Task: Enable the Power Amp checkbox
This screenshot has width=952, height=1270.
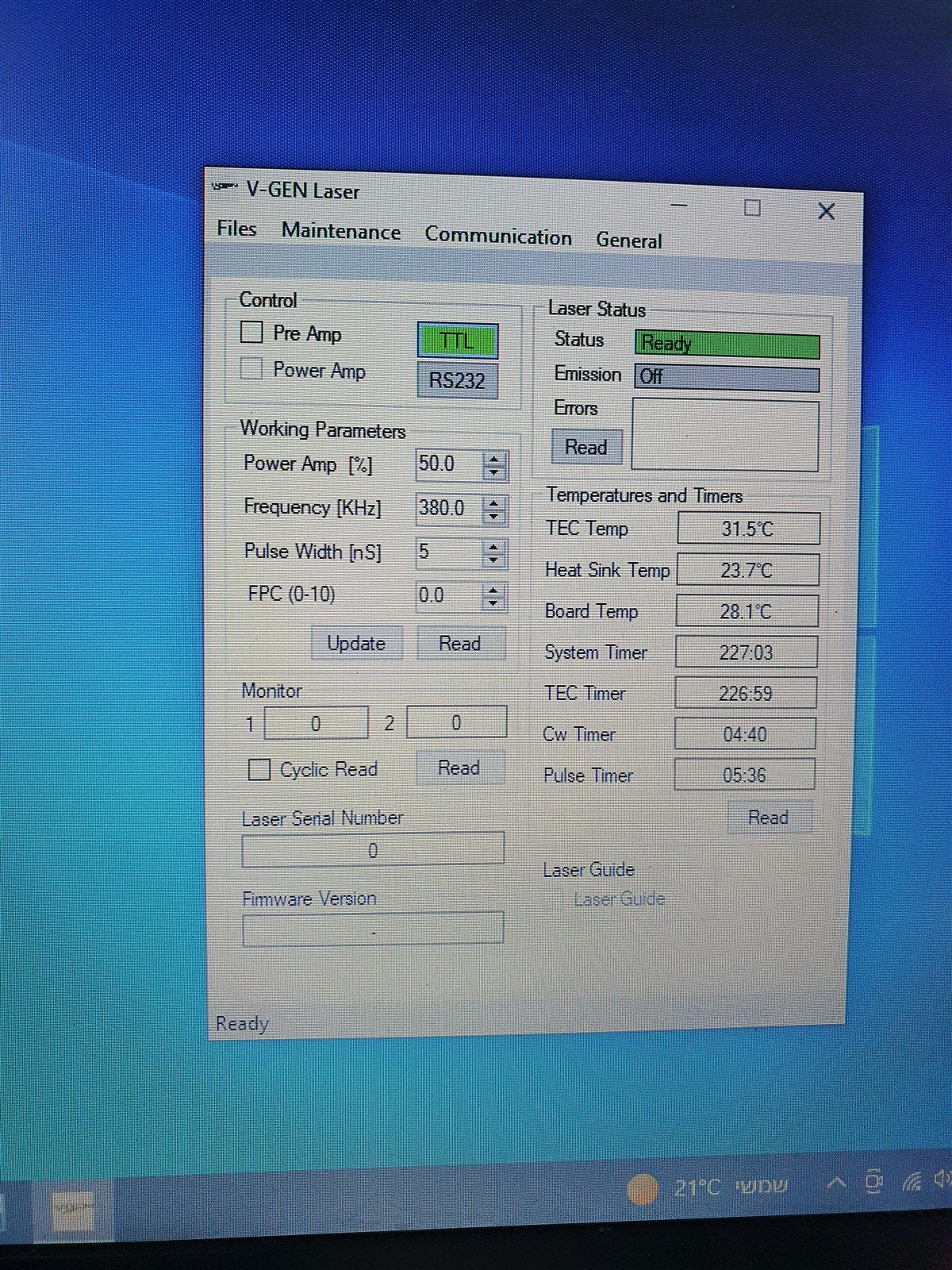Action: [251, 368]
